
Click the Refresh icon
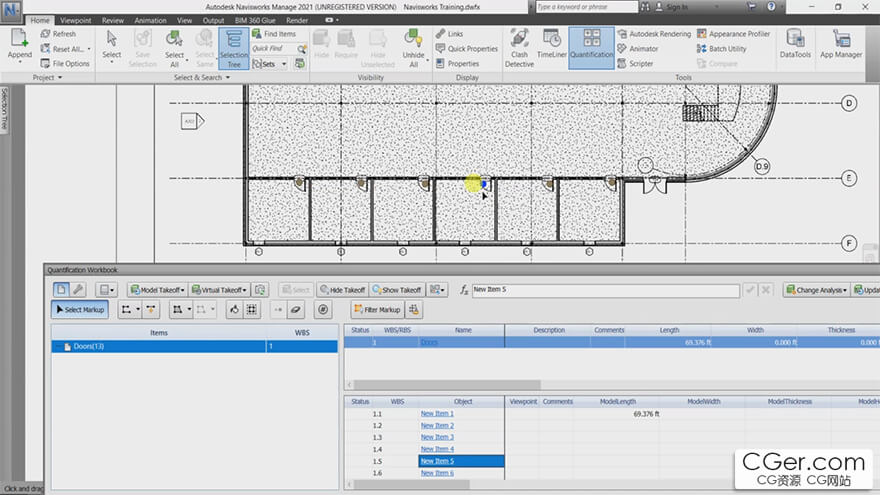pyautogui.click(x=45, y=34)
